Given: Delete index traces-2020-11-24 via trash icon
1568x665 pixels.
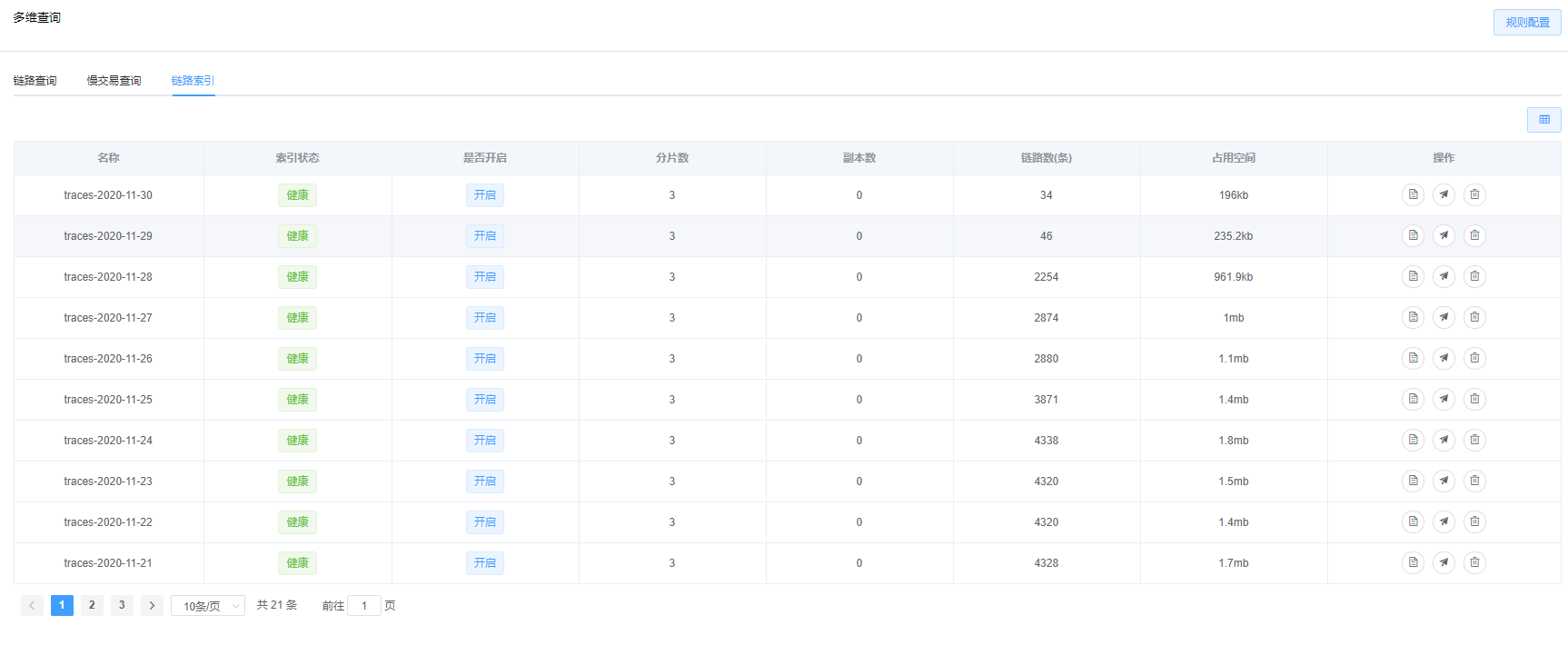Looking at the screenshot, I should coord(1474,440).
